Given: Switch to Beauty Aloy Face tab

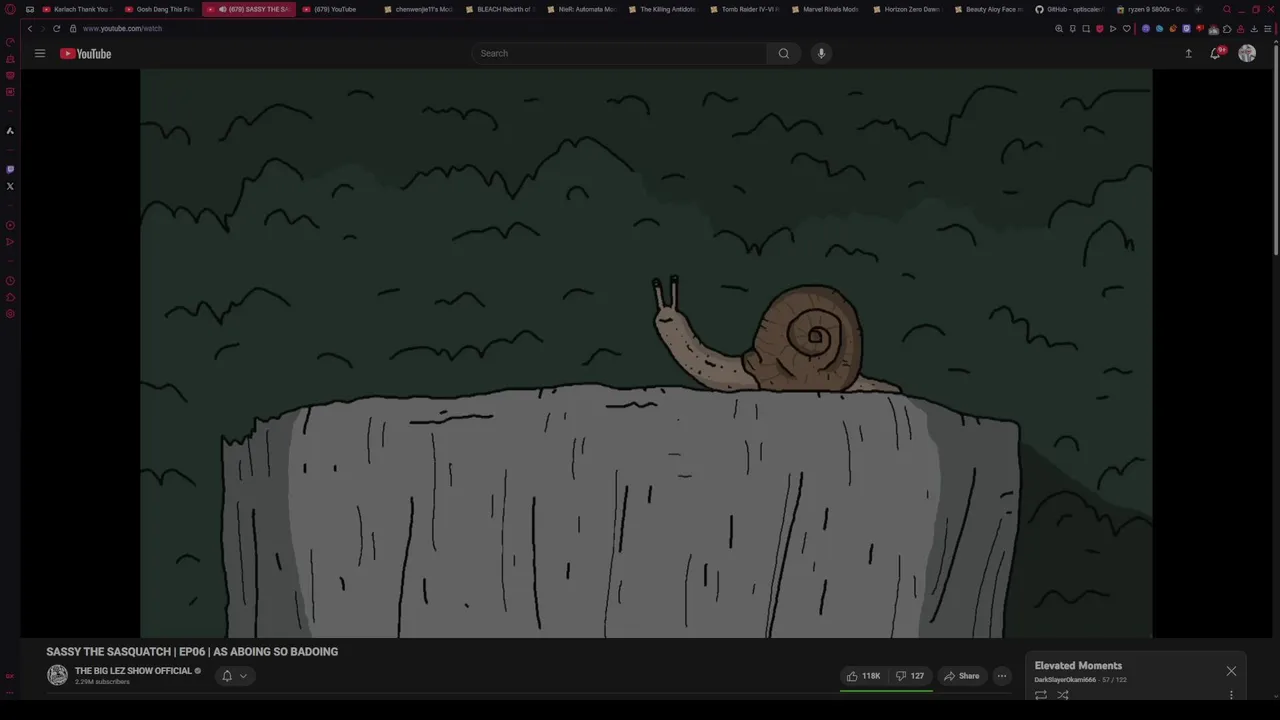Looking at the screenshot, I should click(x=988, y=9).
